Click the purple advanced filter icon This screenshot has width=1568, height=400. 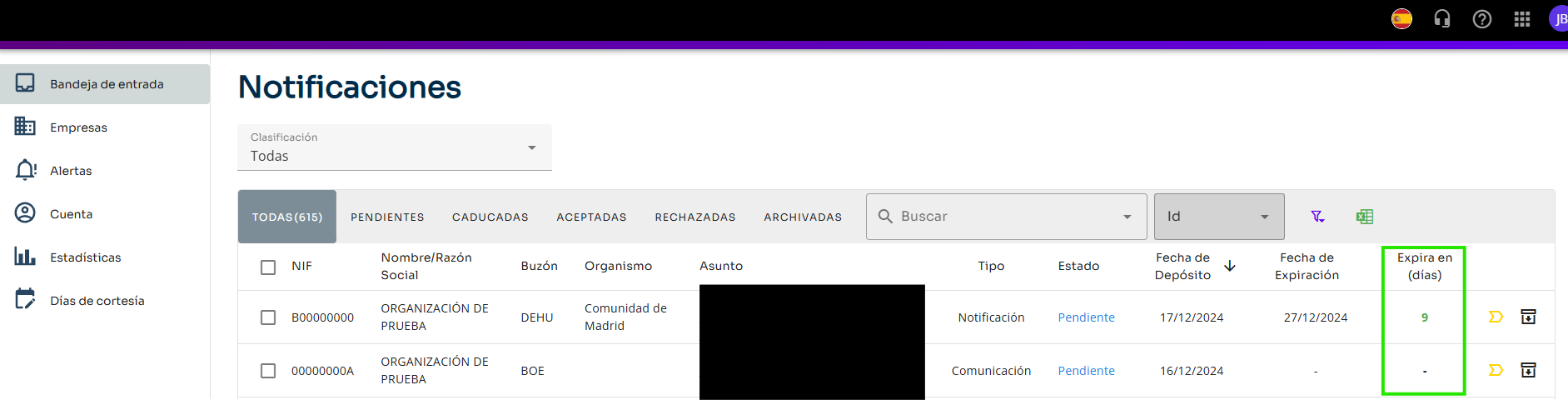pos(1317,217)
